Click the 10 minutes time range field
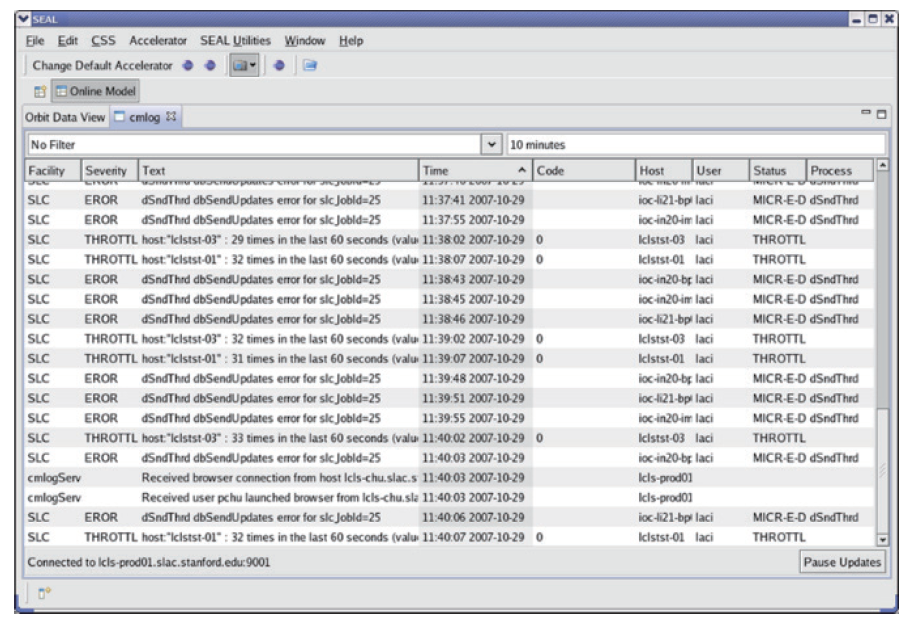The height and width of the screenshot is (622, 903). point(696,145)
